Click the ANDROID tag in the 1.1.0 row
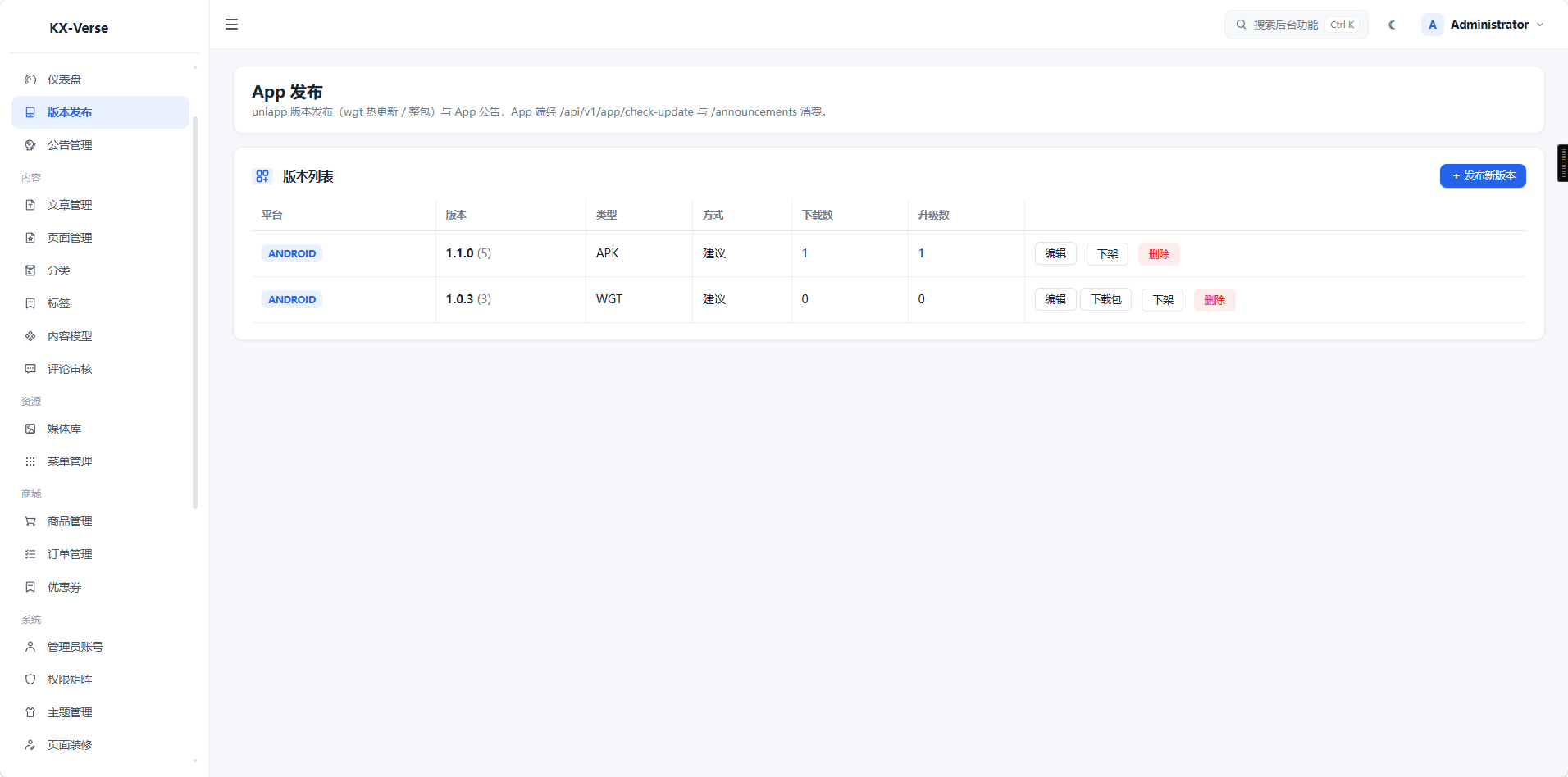 click(292, 253)
